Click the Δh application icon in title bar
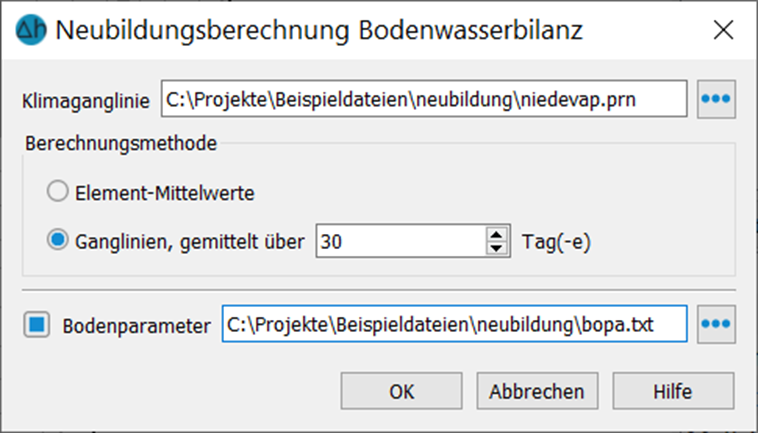Viewport: 758px width, 433px height. pos(30,29)
